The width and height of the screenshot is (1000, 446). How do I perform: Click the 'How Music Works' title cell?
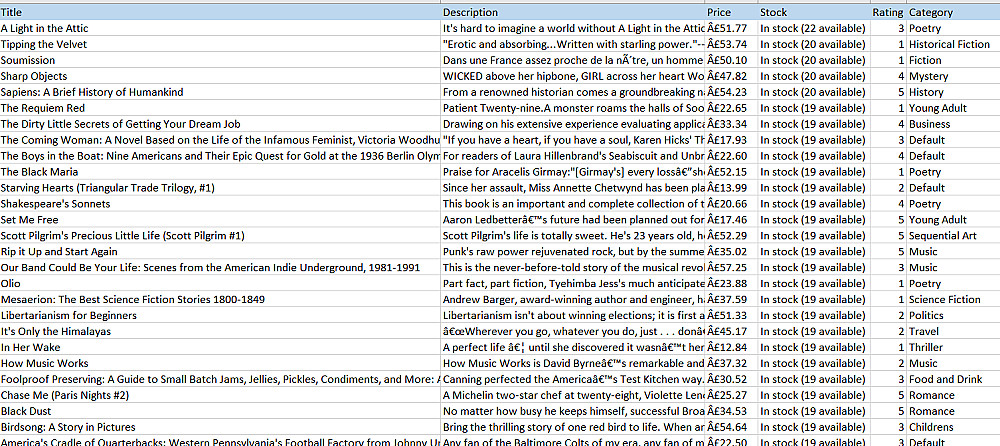tap(220, 363)
